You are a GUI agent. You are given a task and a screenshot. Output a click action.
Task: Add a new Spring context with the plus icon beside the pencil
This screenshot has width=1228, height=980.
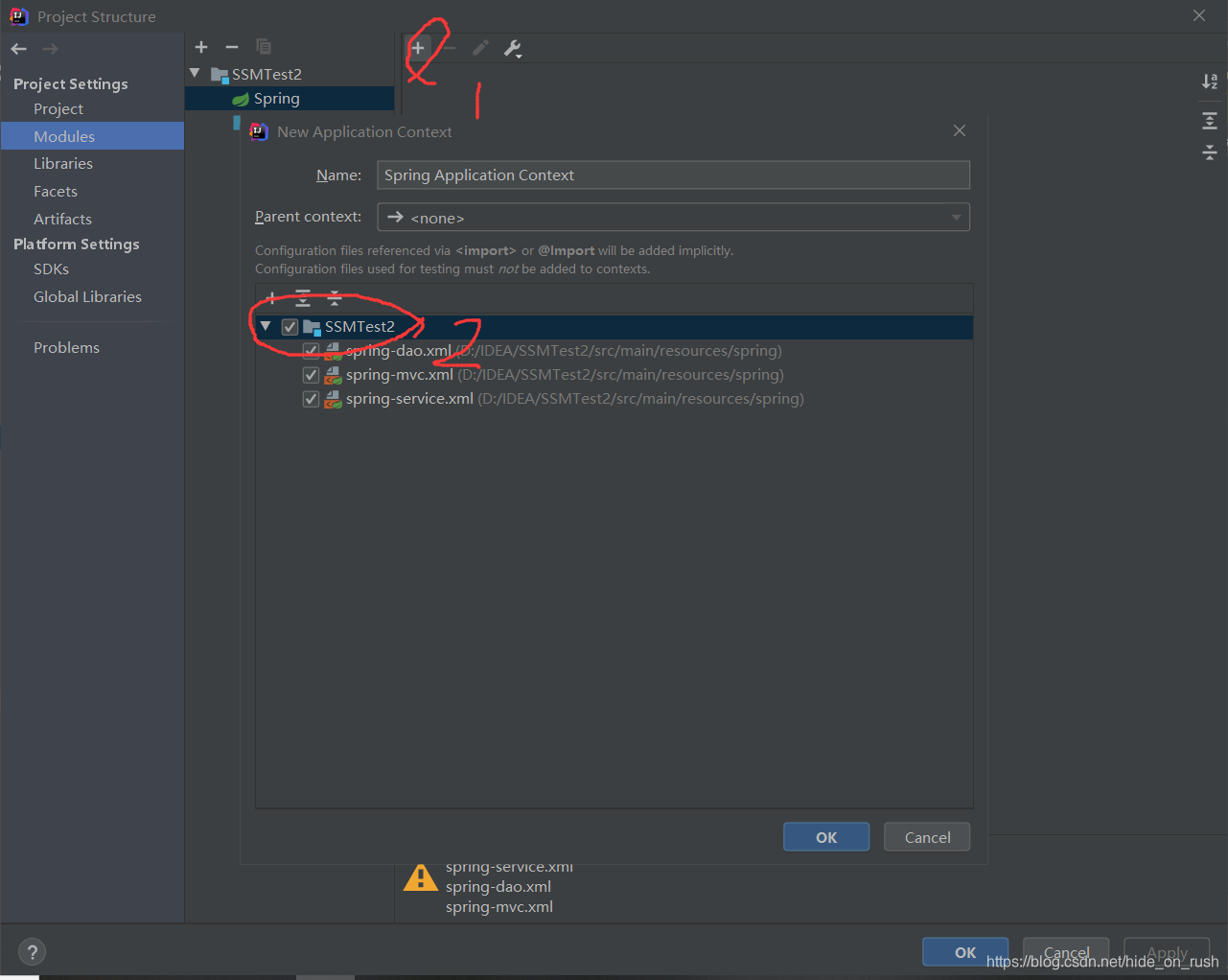tap(418, 48)
